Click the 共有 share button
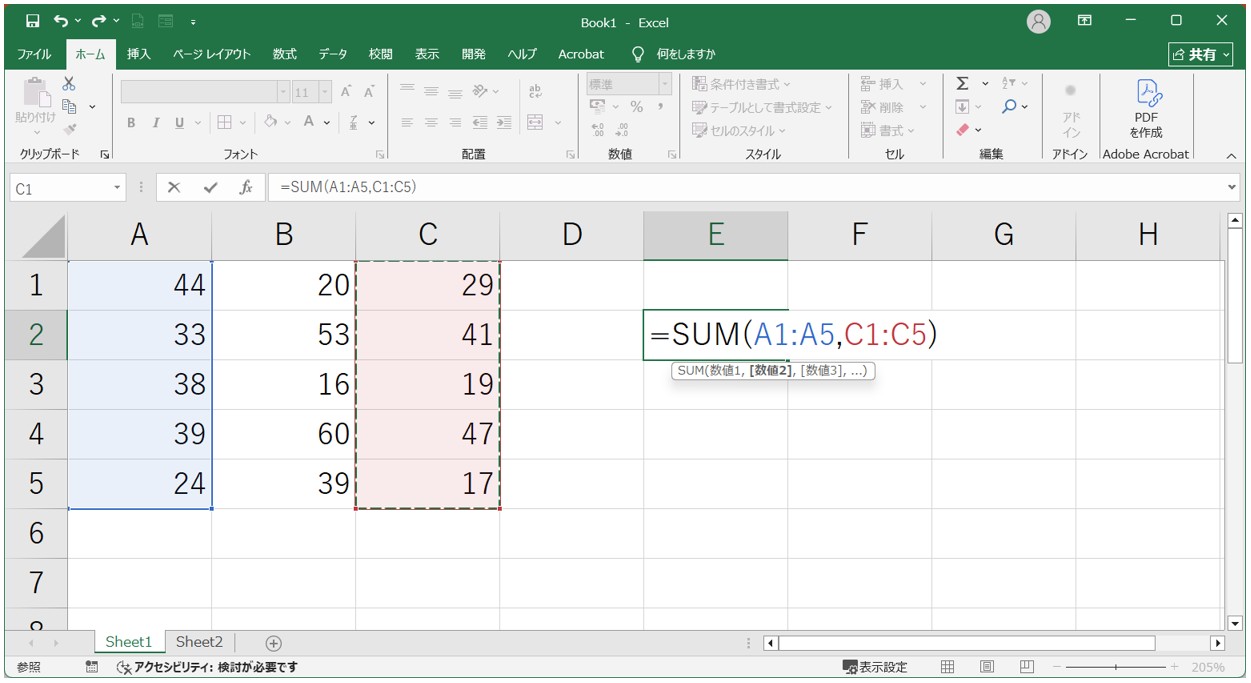 pos(1203,54)
